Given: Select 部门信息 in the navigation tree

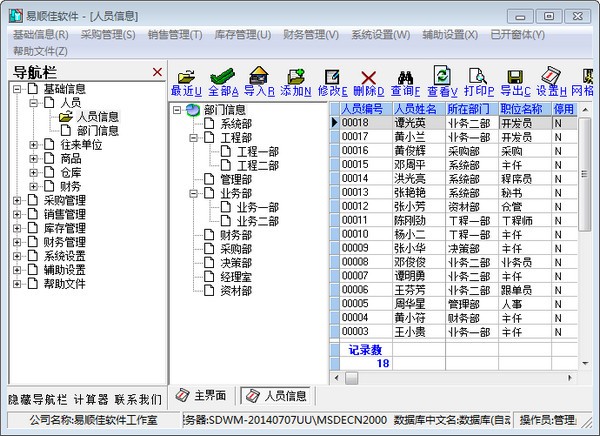Looking at the screenshot, I should pos(97,131).
